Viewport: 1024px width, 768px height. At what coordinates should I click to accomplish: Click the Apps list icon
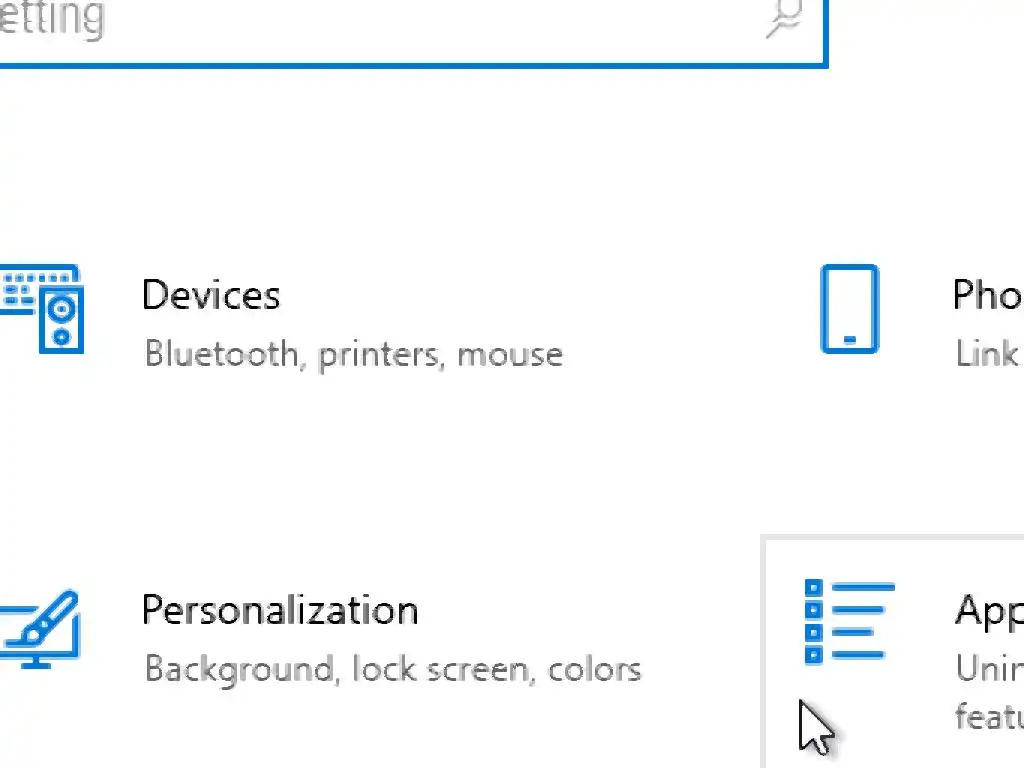pyautogui.click(x=848, y=622)
